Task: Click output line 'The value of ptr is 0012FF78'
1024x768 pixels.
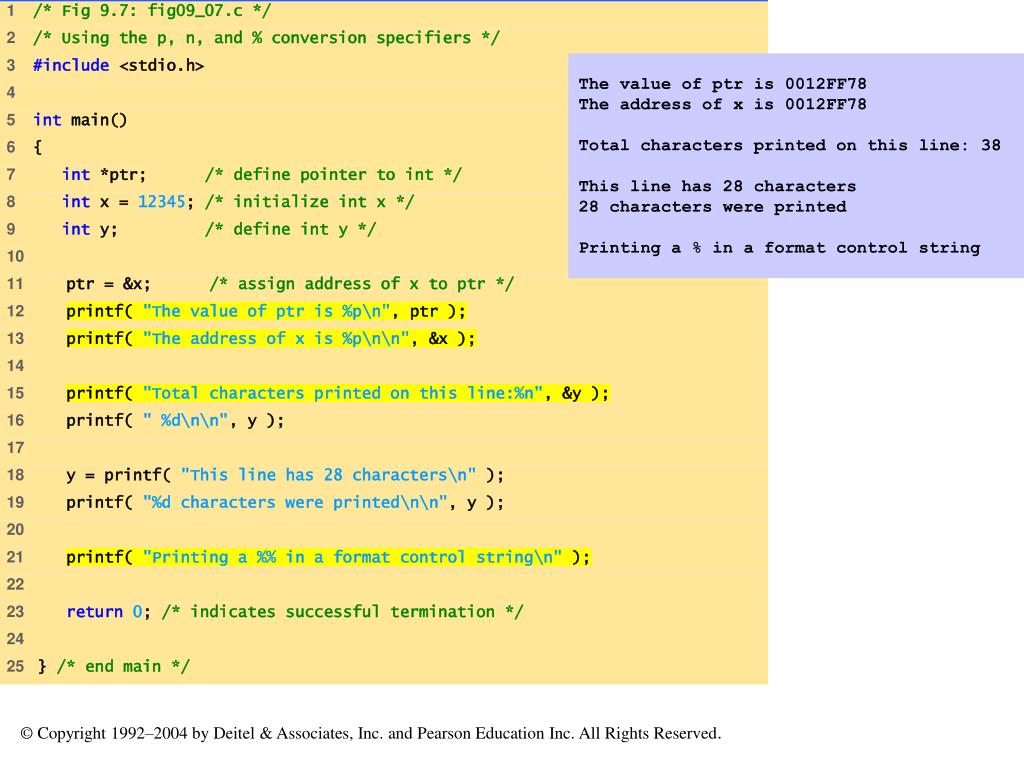Action: 722,84
